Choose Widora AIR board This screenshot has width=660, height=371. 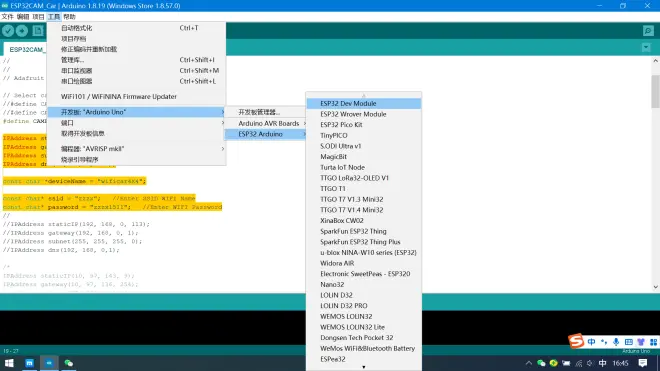(364, 263)
